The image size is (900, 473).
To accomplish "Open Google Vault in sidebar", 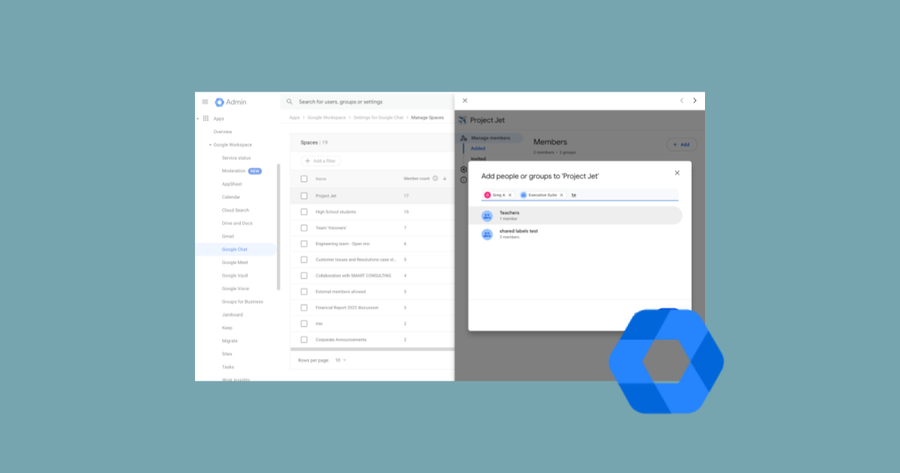I will 235,276.
